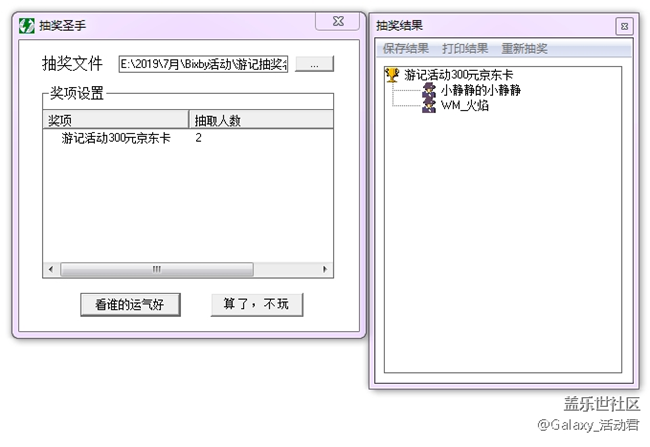Image resolution: width=650 pixels, height=447 pixels.
Task: Click the prize list scrollbar right arrow
Action: tap(325, 270)
